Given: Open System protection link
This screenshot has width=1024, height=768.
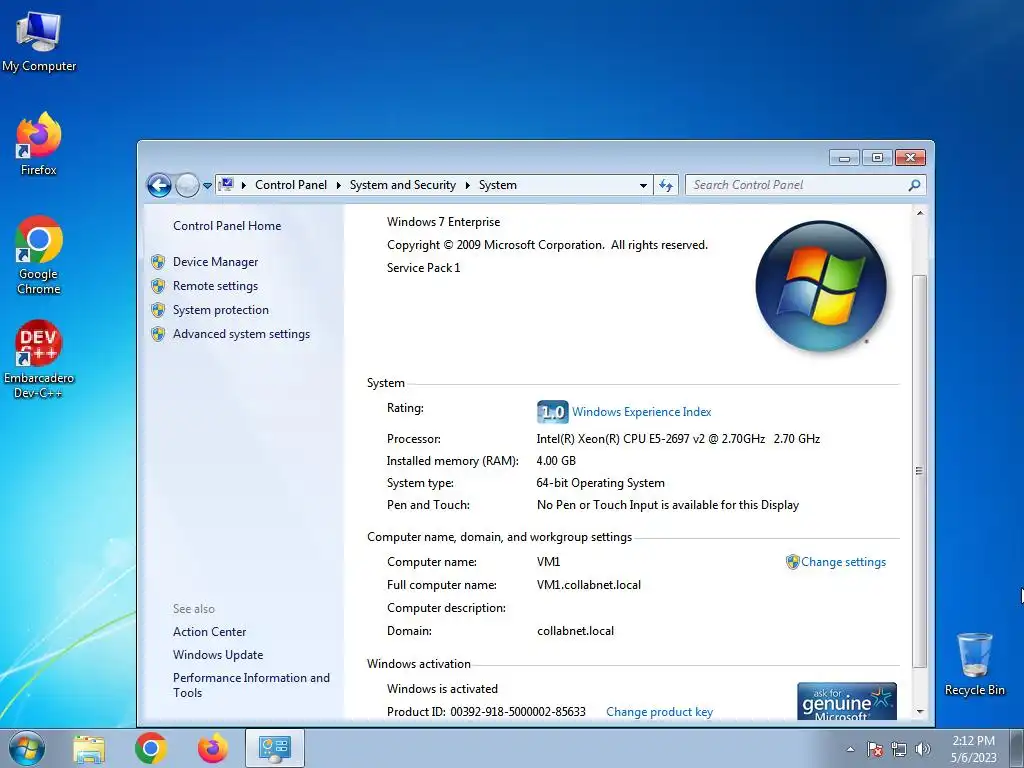Looking at the screenshot, I should (x=221, y=310).
